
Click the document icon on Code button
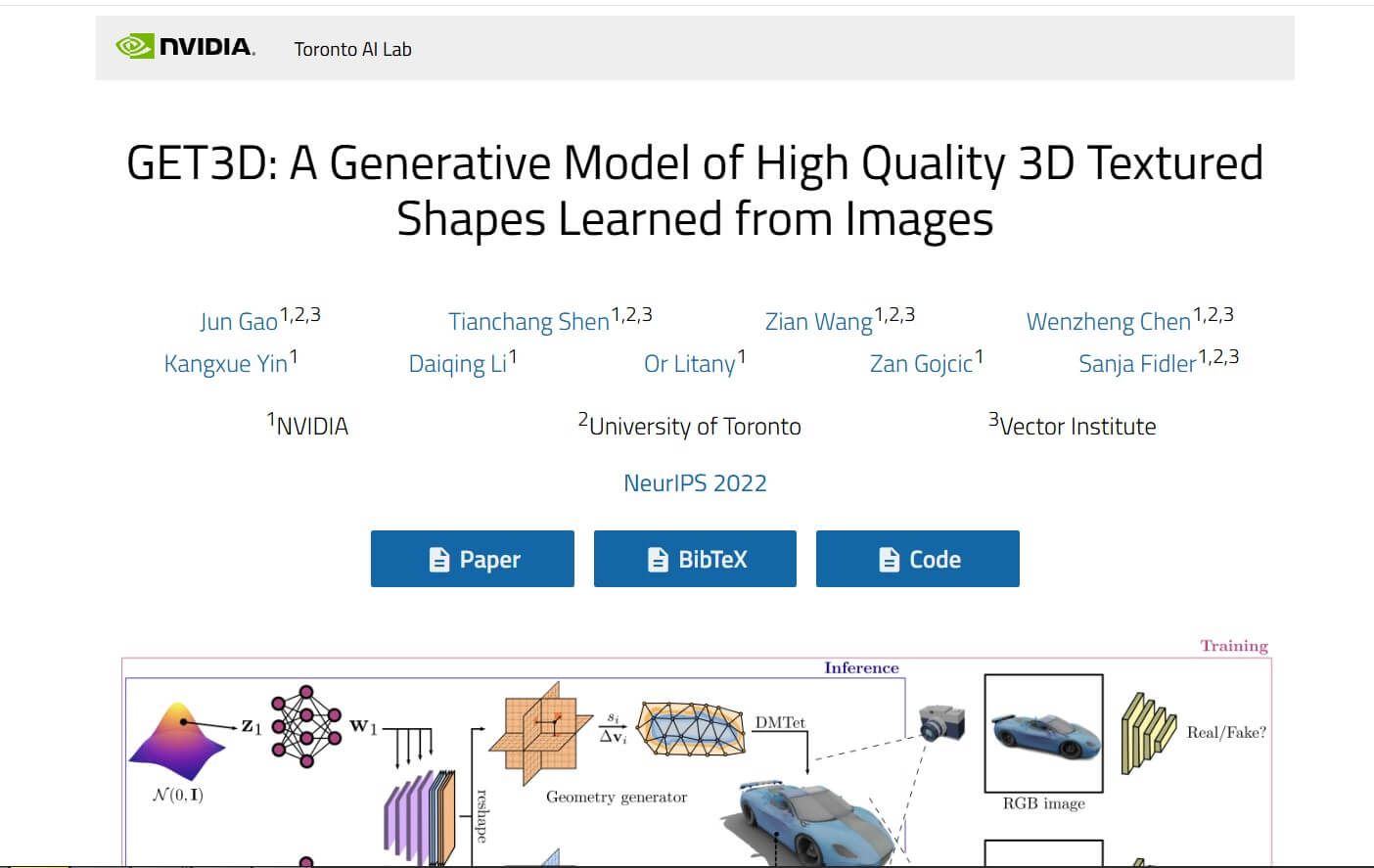(889, 560)
